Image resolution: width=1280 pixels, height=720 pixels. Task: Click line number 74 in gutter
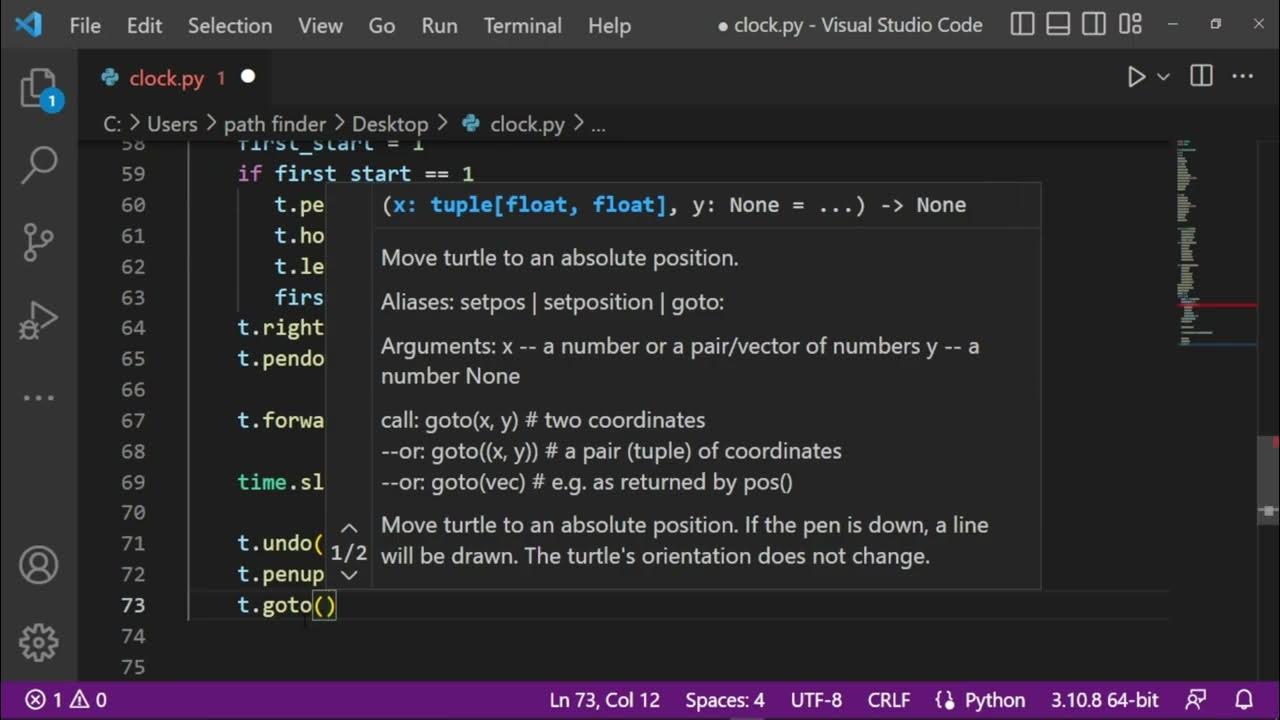coord(133,636)
